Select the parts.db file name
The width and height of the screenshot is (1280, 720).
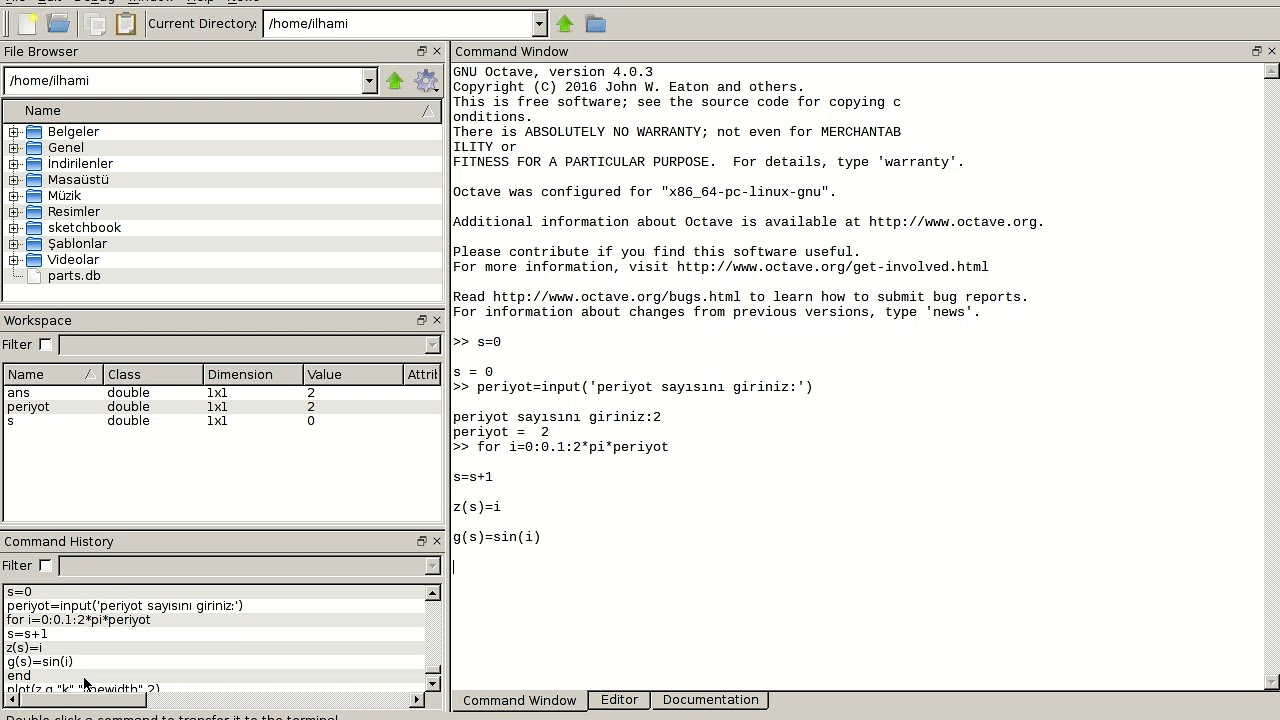pyautogui.click(x=74, y=276)
